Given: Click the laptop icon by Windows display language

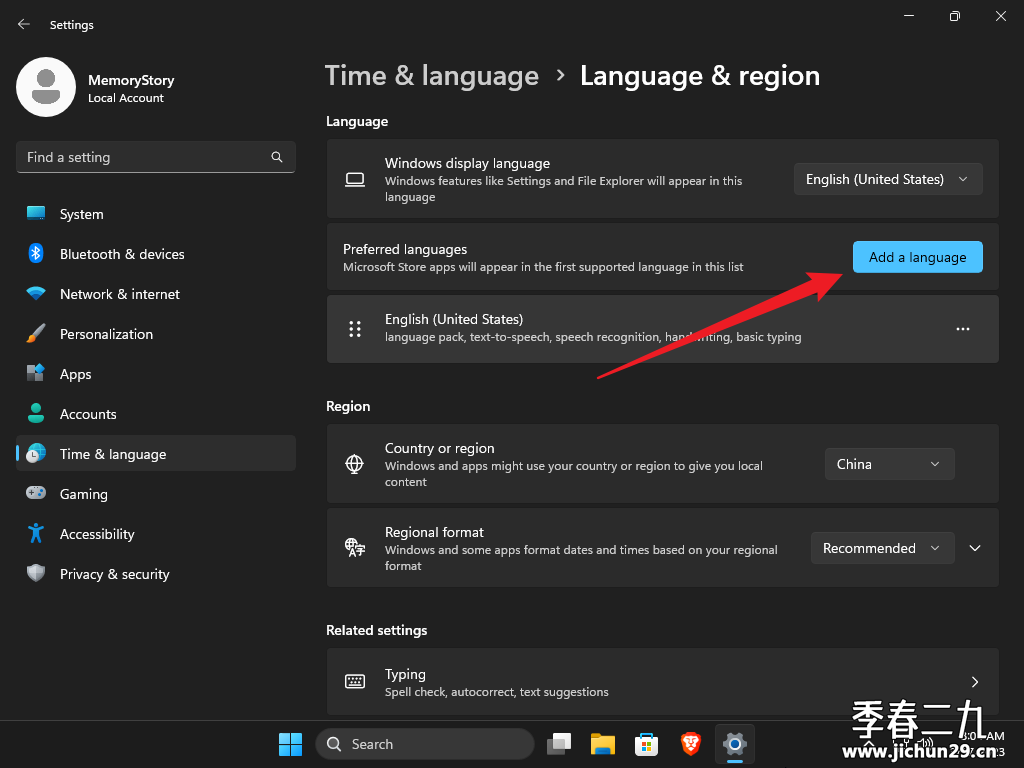Looking at the screenshot, I should coord(355,179).
